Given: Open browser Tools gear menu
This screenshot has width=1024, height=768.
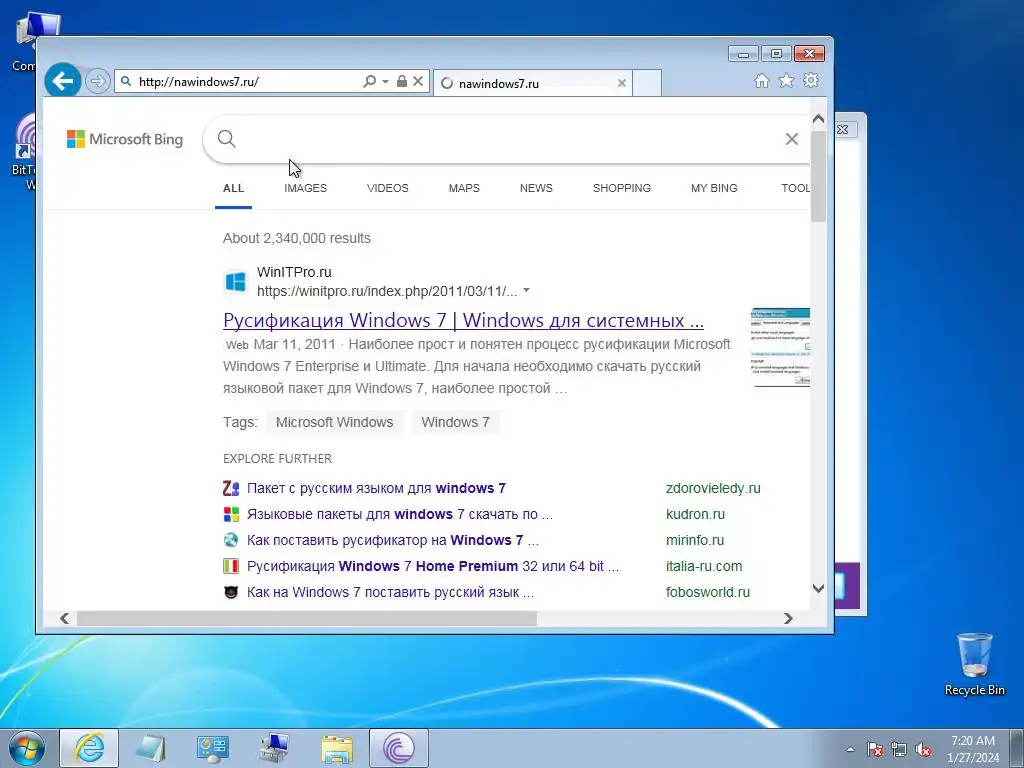Looking at the screenshot, I should coord(811,80).
